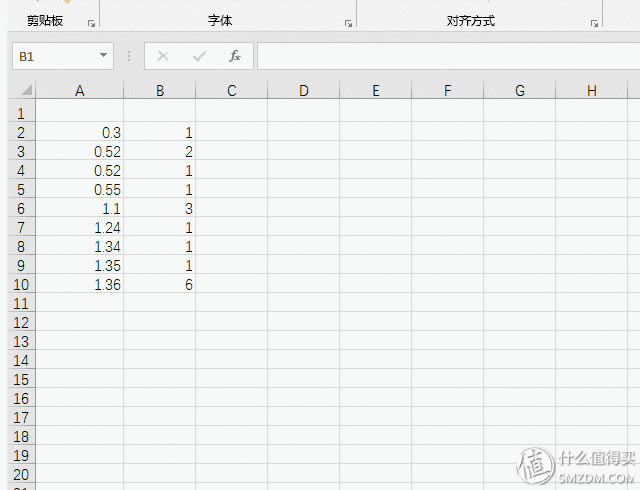Click the formula bar confirm checkmark

tap(199, 56)
